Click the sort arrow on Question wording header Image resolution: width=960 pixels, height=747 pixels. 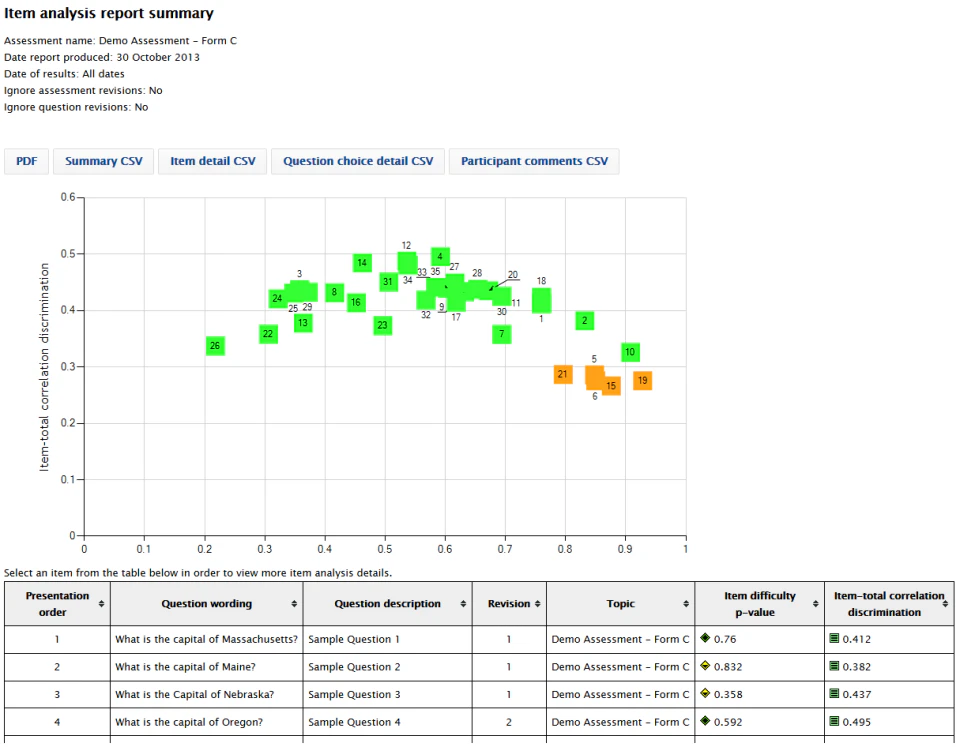click(296, 603)
